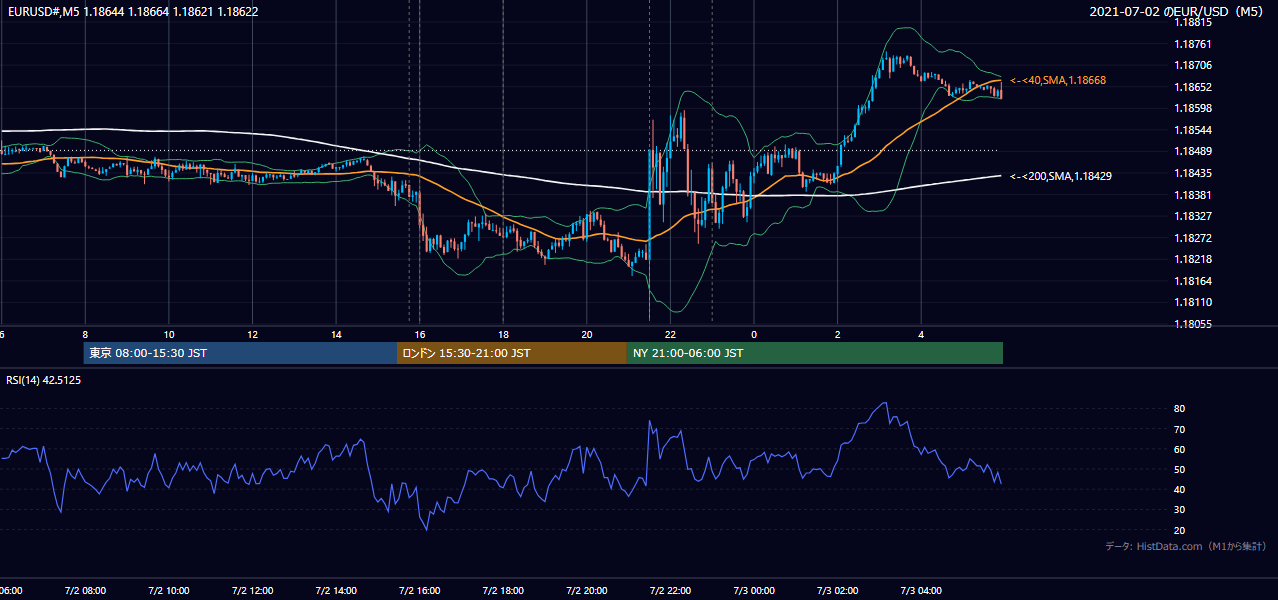
Task: Click price axis value 1.18110
Action: (1194, 302)
